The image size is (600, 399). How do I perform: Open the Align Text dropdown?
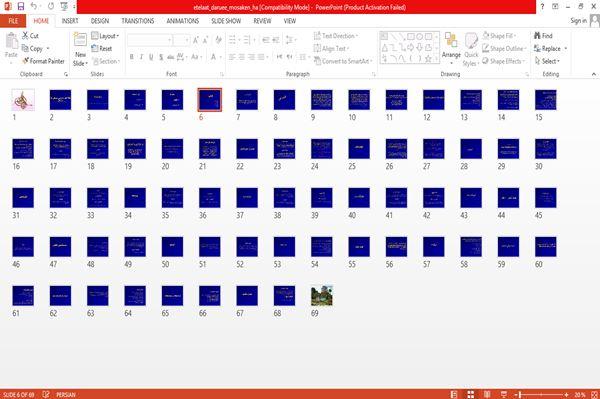tap(331, 48)
